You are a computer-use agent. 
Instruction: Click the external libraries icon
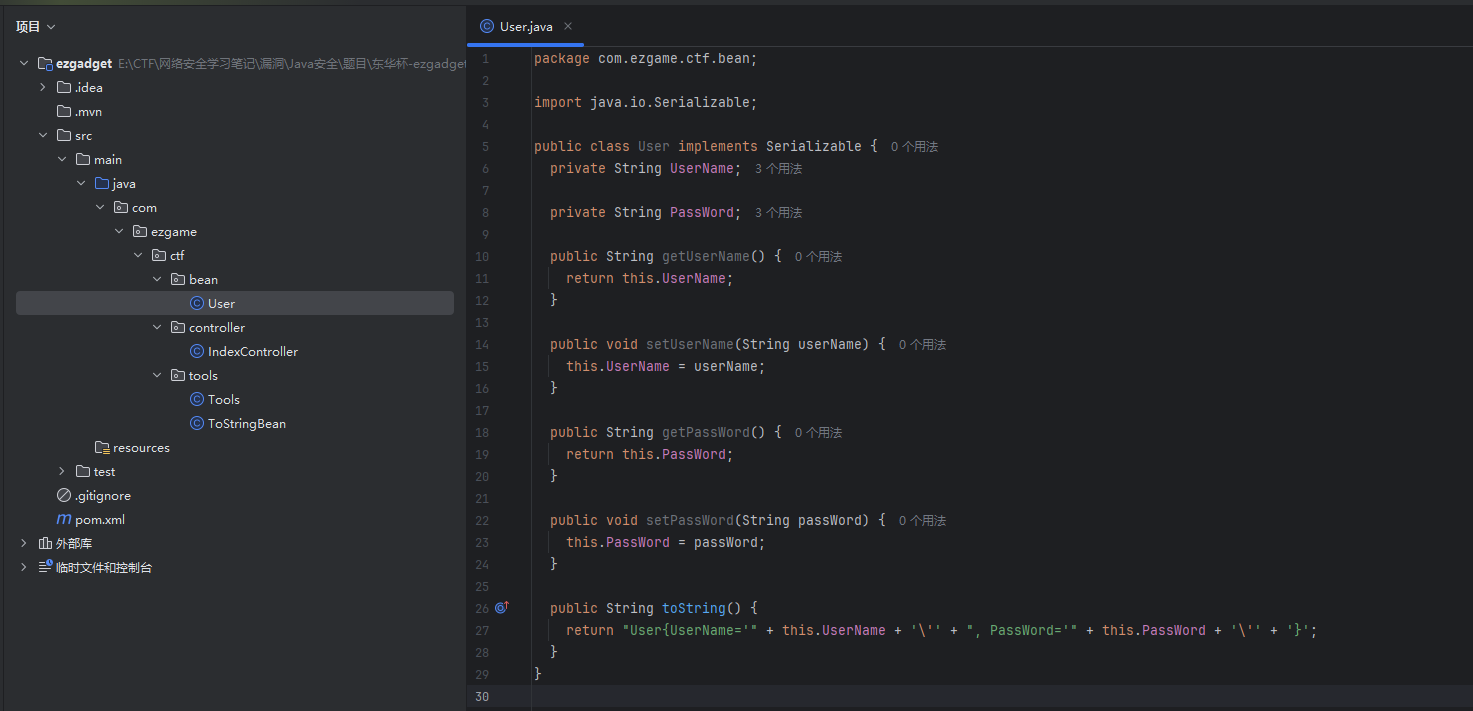[45, 544]
